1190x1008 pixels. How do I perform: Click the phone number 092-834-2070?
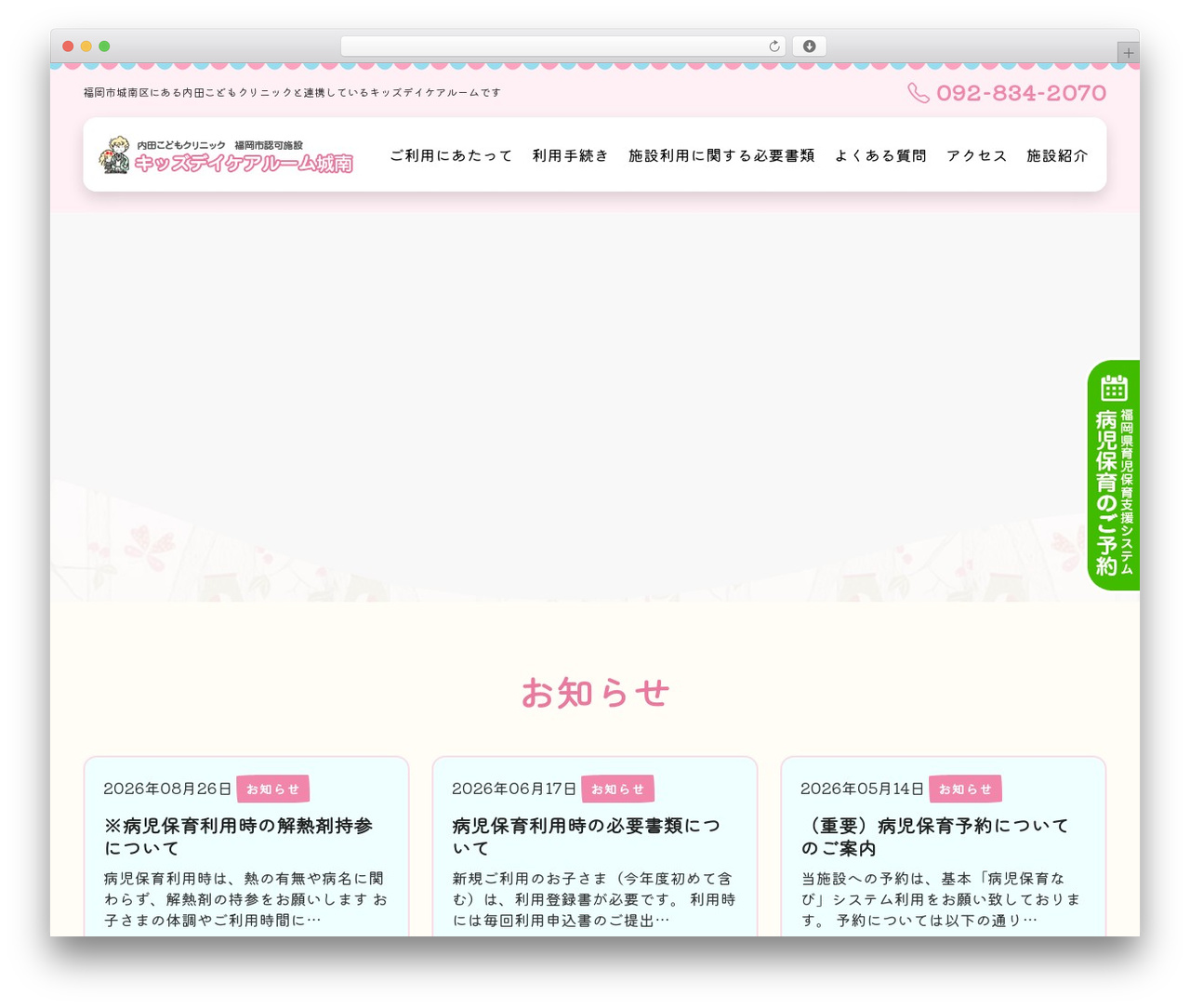(x=1021, y=93)
